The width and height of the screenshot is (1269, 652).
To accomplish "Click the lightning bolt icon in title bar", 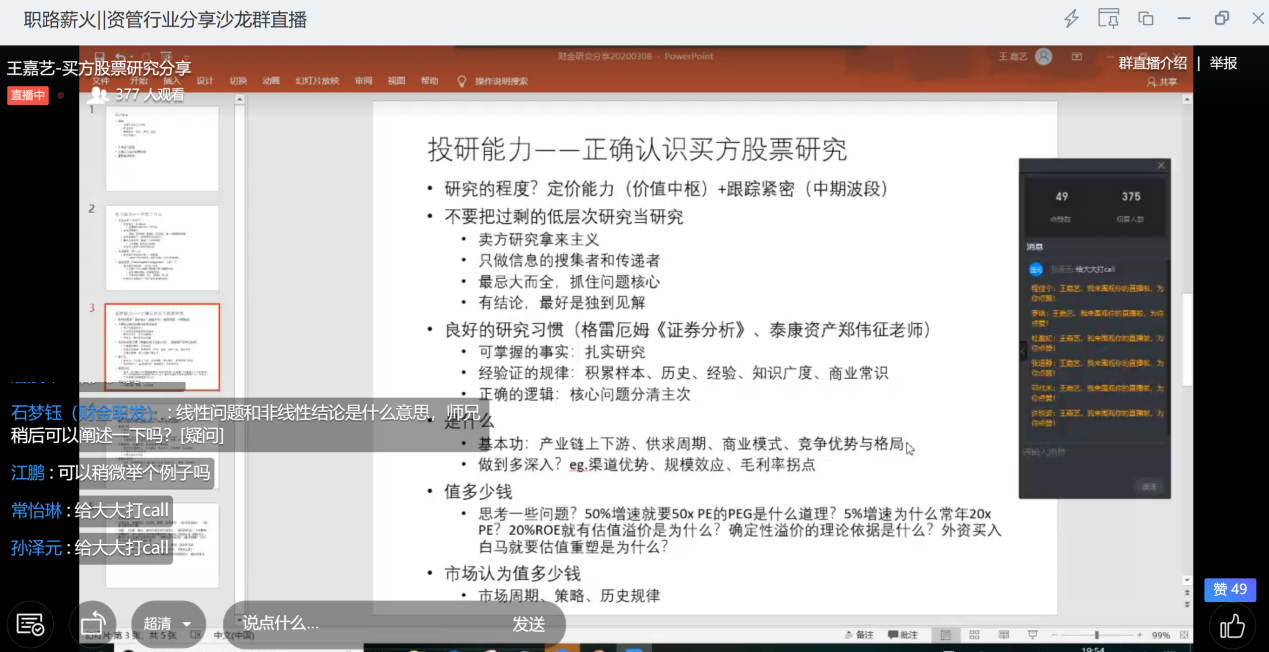I will 1071,19.
